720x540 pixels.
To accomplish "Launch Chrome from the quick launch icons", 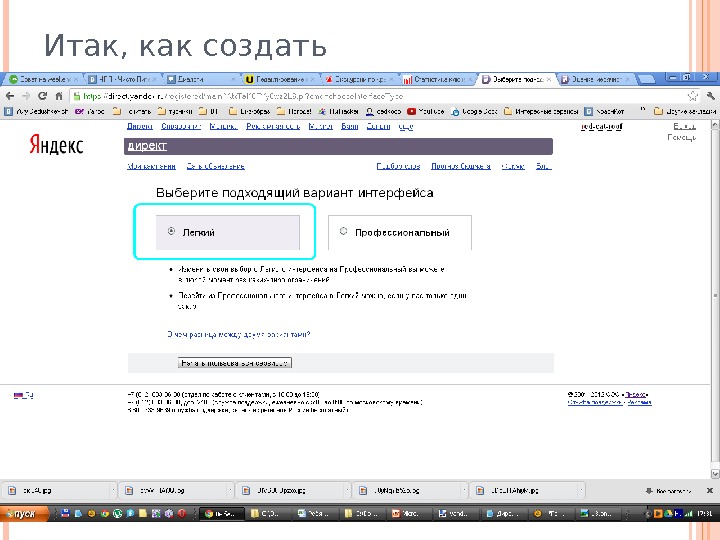I will coord(104,513).
